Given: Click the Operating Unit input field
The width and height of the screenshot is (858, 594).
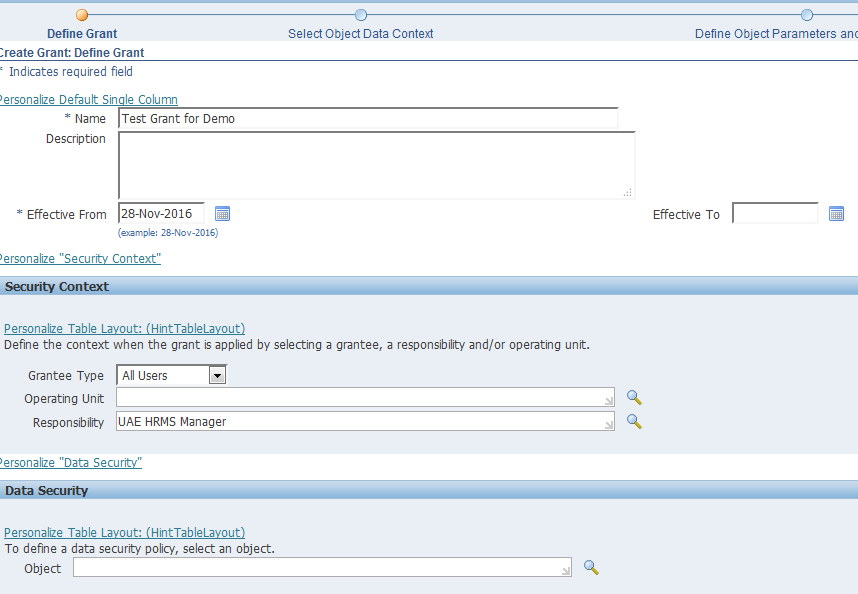Looking at the screenshot, I should pos(365,397).
